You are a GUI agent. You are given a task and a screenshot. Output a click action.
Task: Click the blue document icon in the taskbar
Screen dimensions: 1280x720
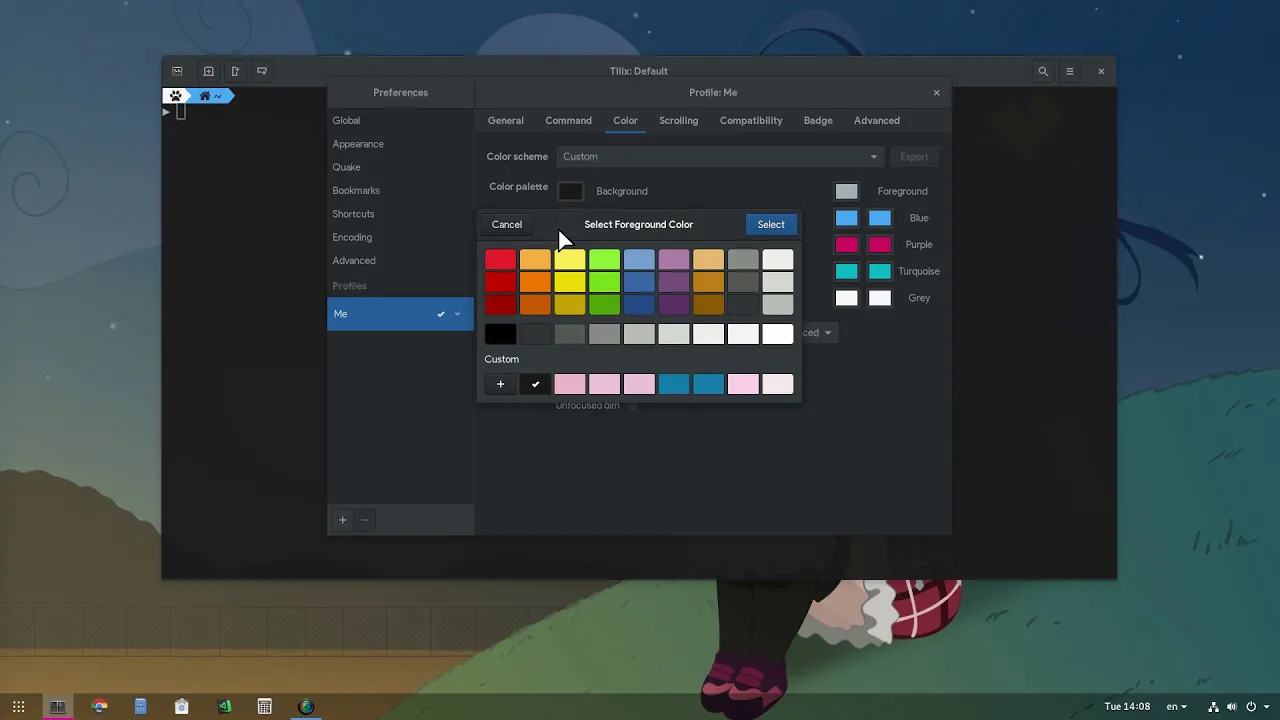click(140, 706)
